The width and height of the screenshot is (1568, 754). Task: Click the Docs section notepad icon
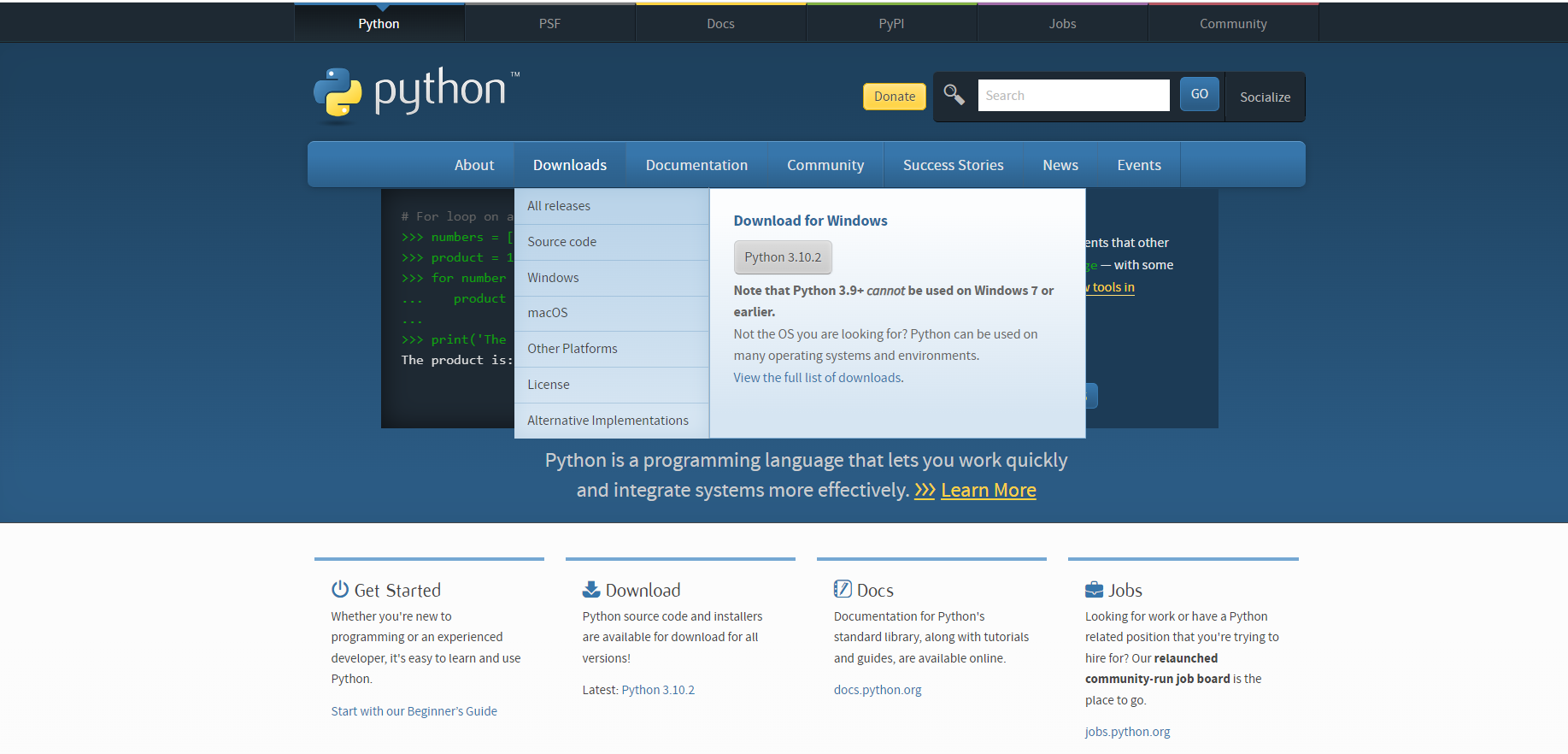843,589
